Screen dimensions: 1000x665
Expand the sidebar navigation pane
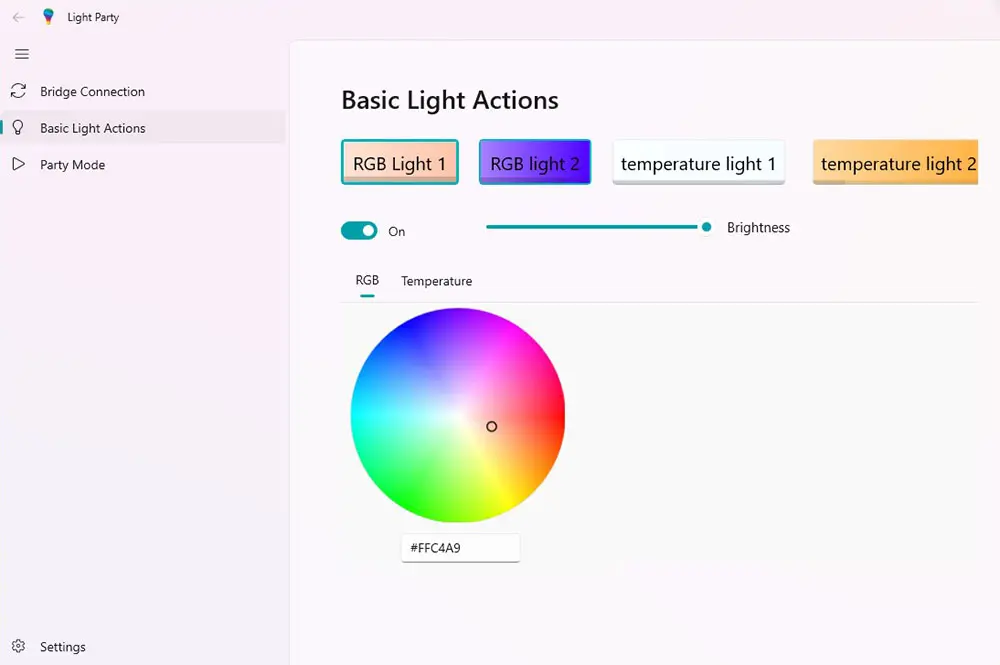[x=22, y=54]
